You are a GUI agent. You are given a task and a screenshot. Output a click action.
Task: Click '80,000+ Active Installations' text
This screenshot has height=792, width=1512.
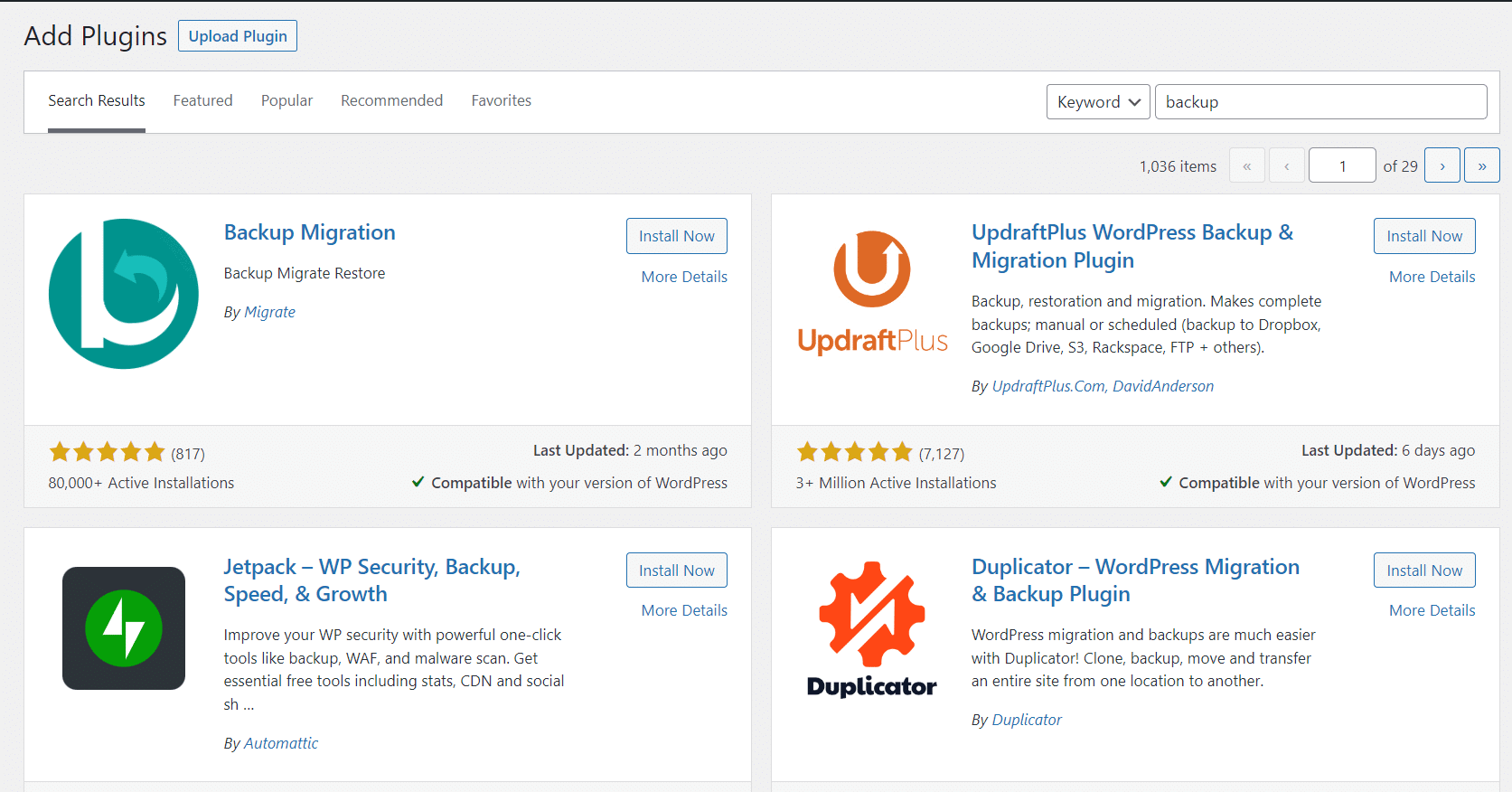(x=141, y=483)
